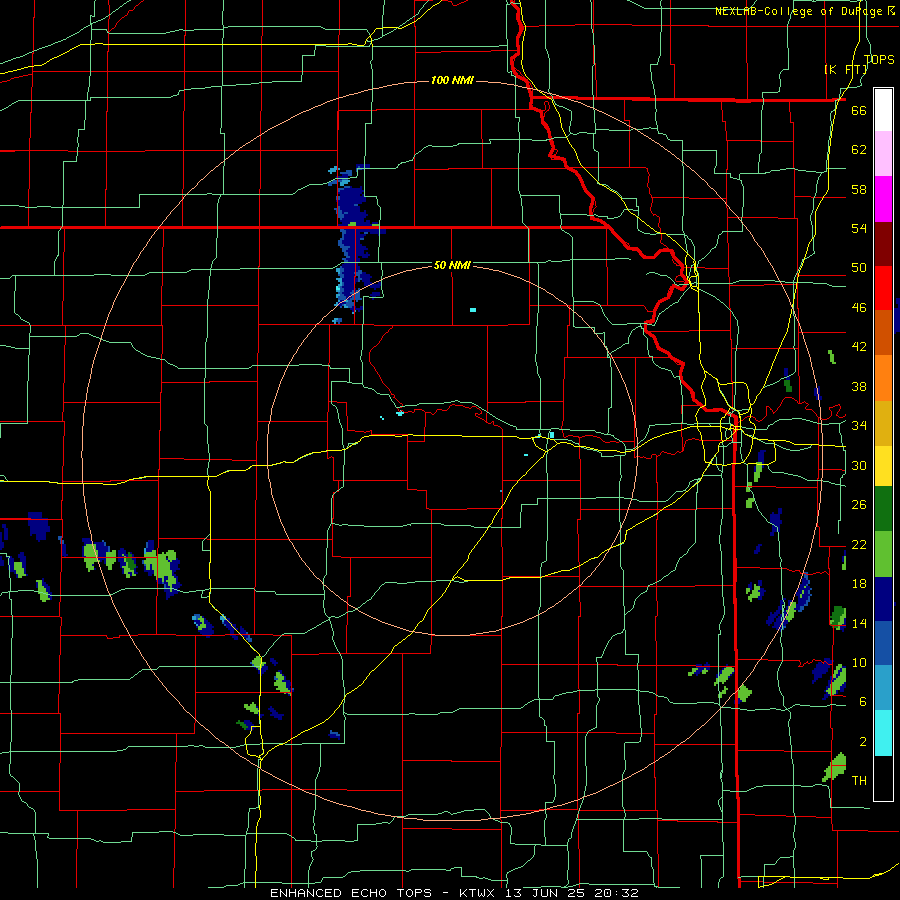The image size is (900, 900).
Task: Click the light pink legend swatch
Action: click(x=883, y=153)
